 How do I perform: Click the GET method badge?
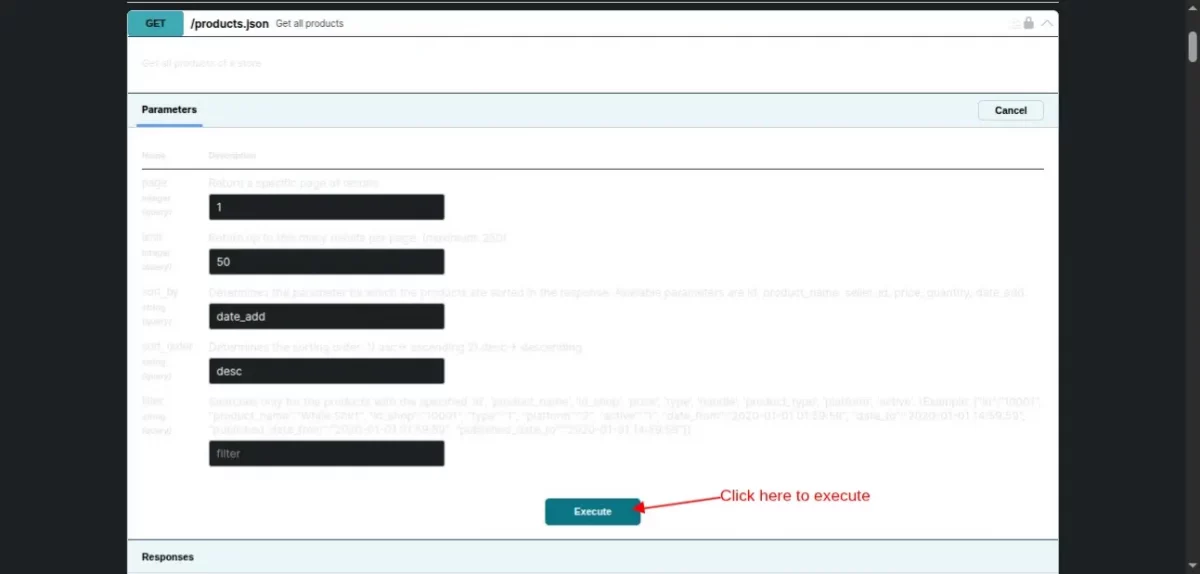click(x=155, y=23)
